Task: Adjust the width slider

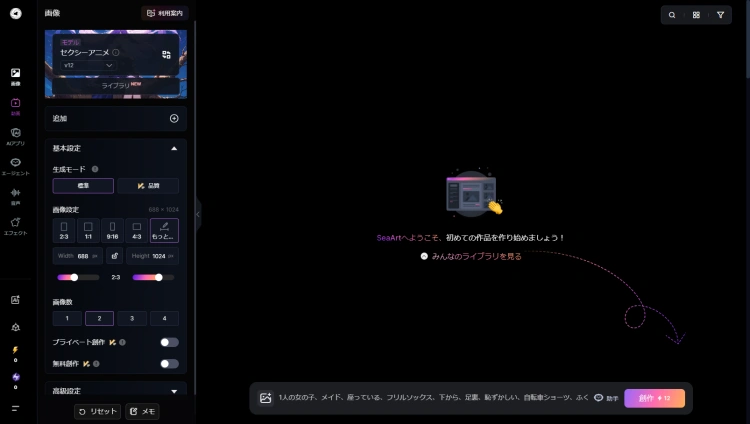Action: (78, 277)
